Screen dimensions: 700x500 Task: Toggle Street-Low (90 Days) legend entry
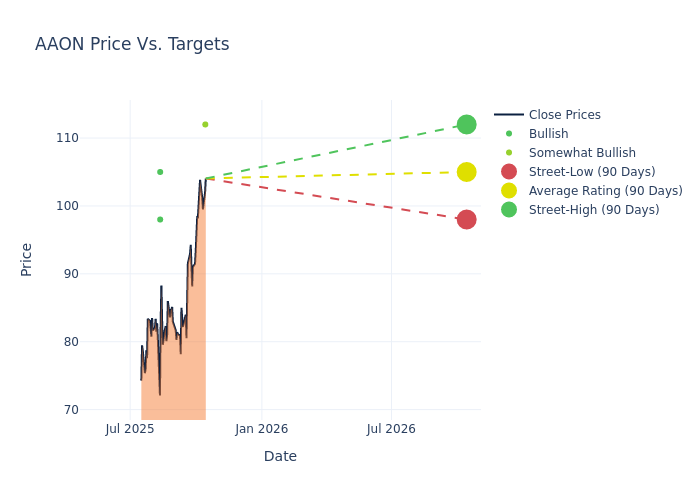[x=591, y=172]
